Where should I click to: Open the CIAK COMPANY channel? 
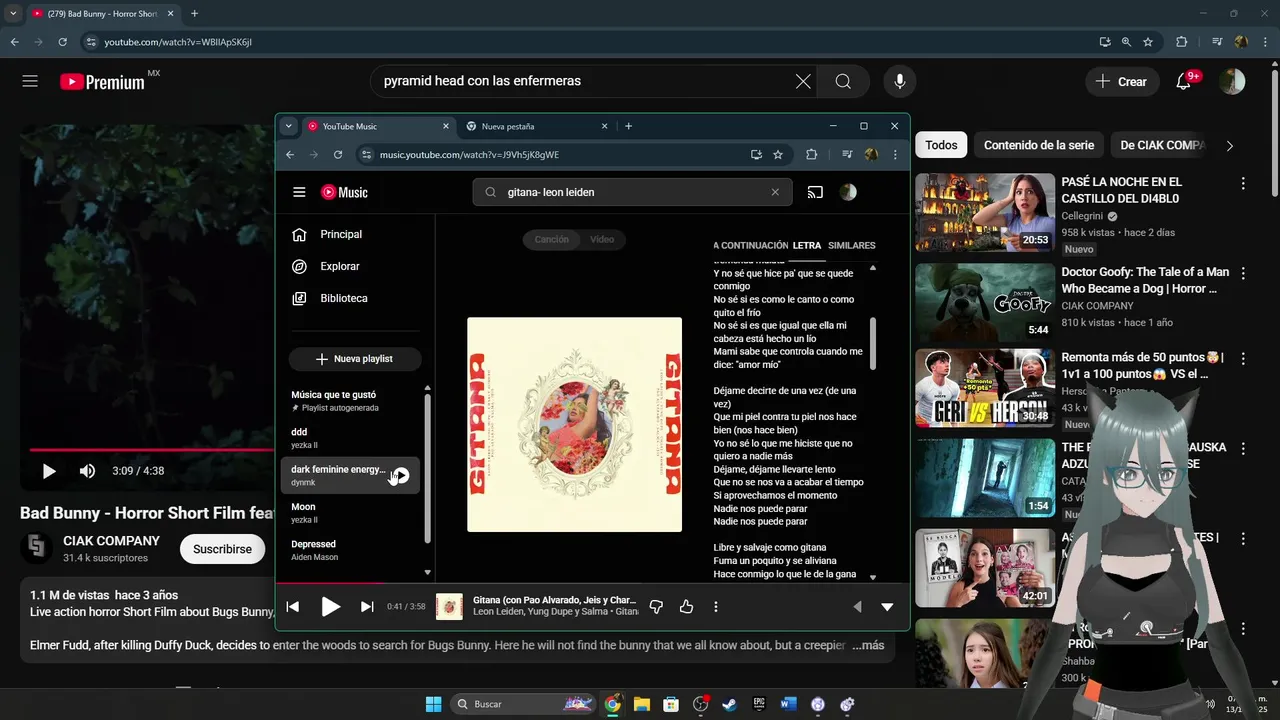click(x=111, y=541)
